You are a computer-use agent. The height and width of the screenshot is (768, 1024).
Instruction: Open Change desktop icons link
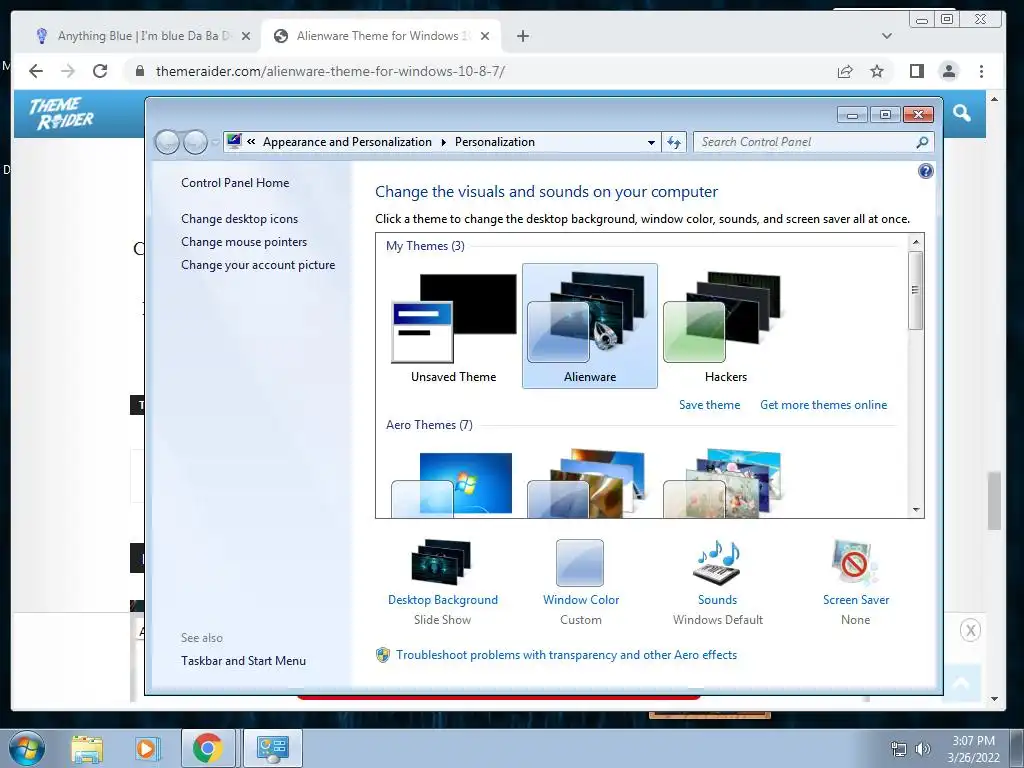(x=240, y=219)
